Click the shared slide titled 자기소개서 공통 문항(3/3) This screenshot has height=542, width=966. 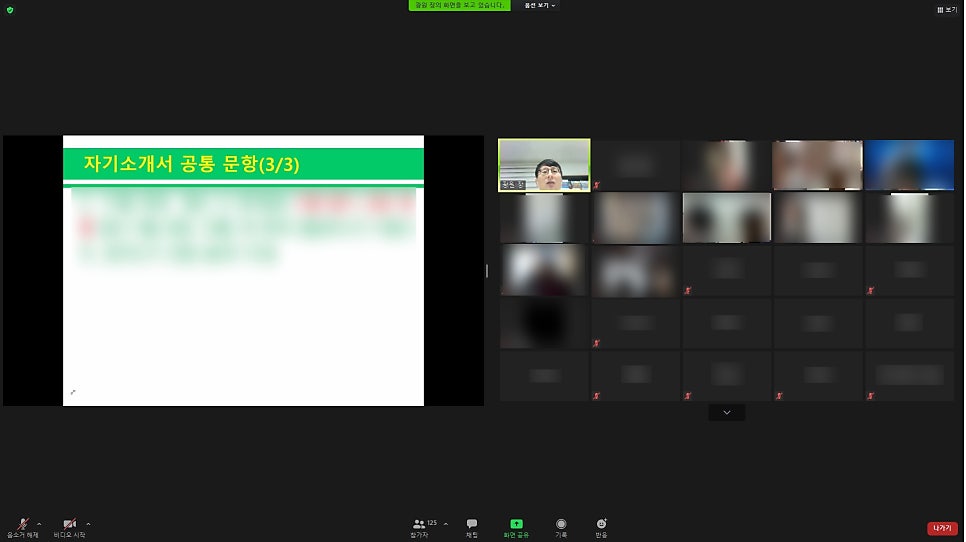[x=243, y=270]
